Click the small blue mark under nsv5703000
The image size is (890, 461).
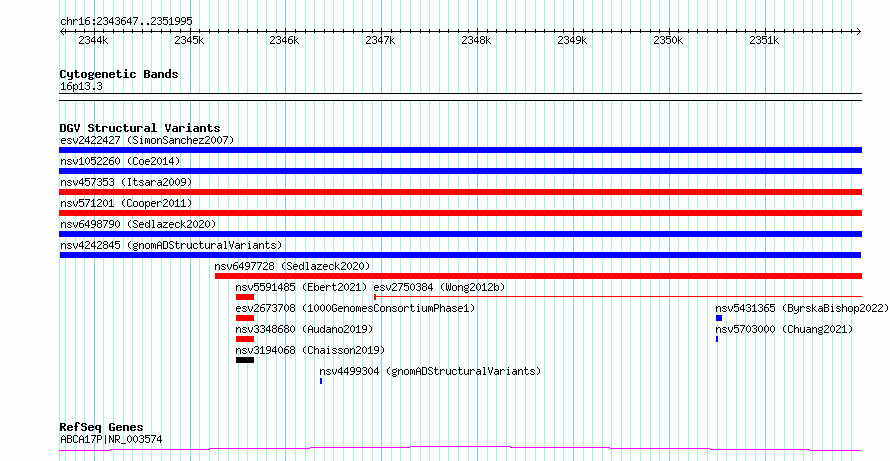[x=717, y=339]
